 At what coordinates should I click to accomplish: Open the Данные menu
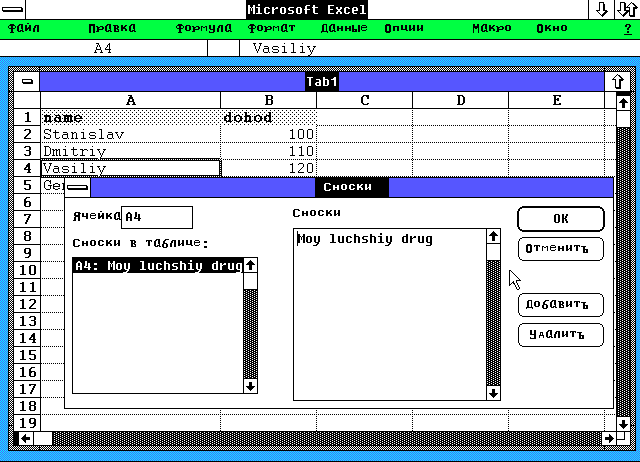click(344, 28)
